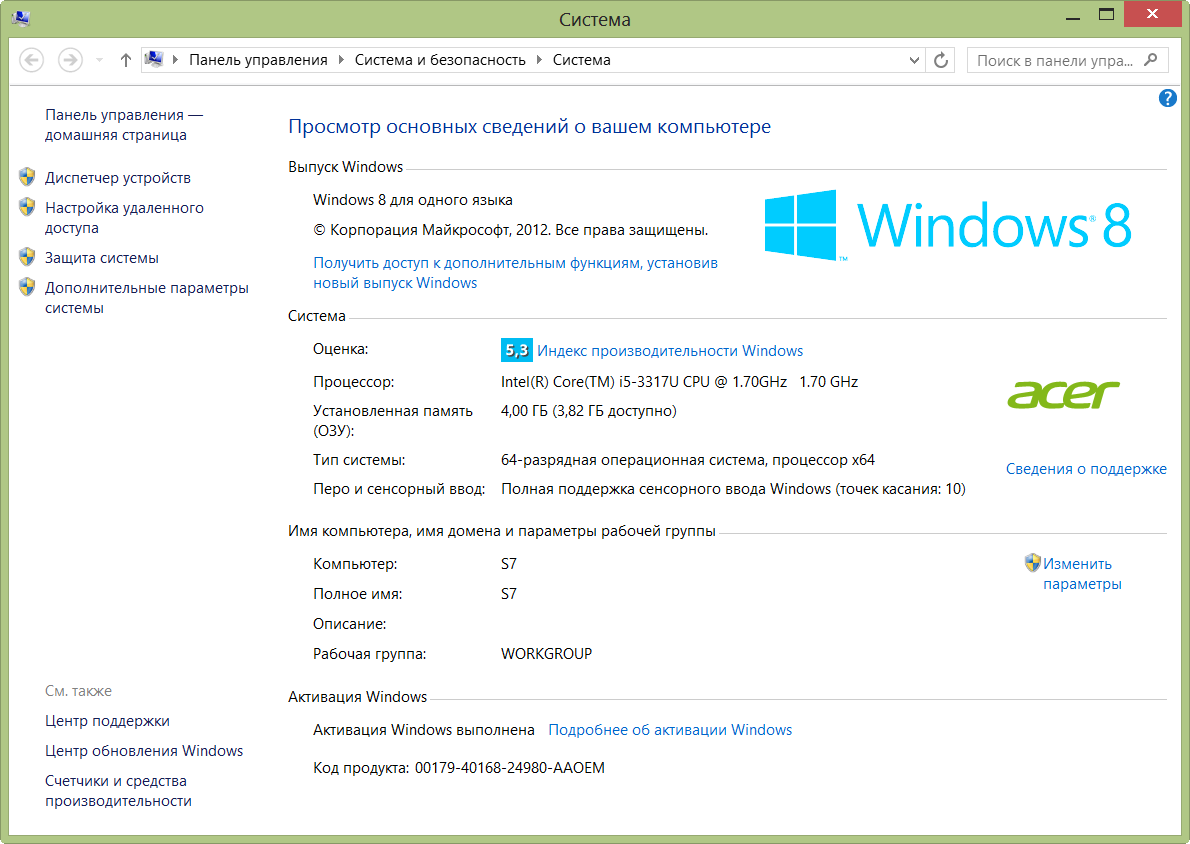Open Сведения о поддержке link
Viewport: 1190px width, 844px height.
pyautogui.click(x=1086, y=469)
